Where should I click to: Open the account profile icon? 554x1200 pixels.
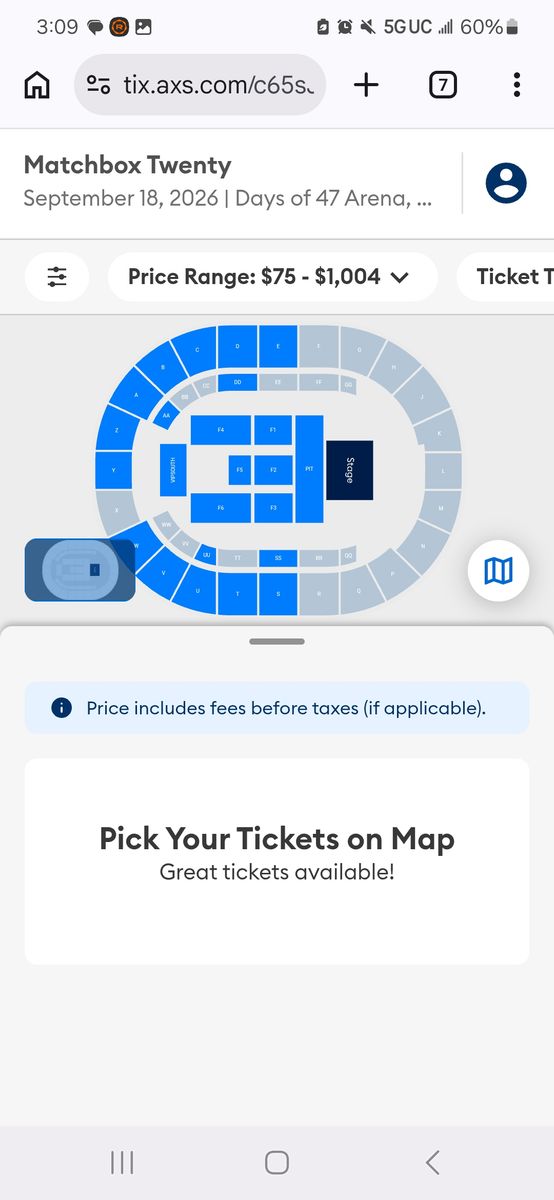pos(506,183)
